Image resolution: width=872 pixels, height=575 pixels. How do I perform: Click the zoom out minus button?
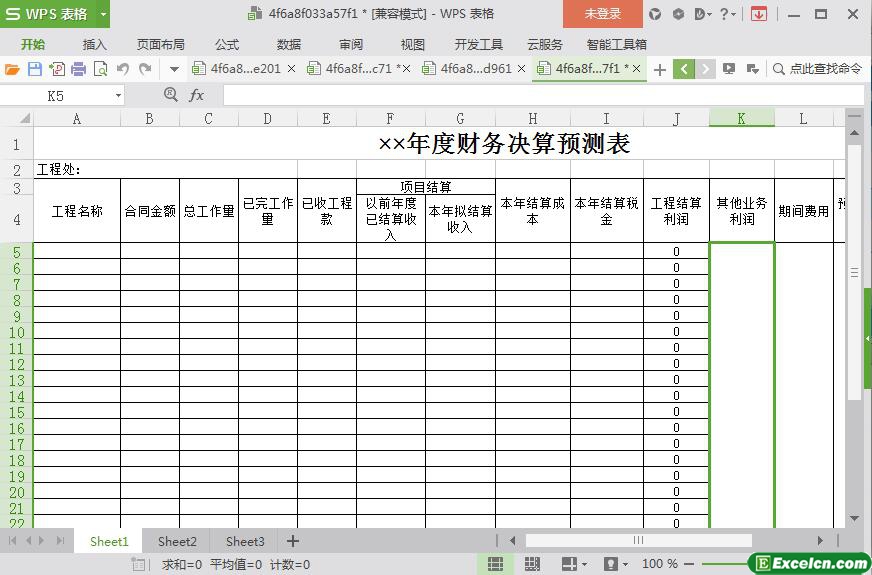[690, 564]
